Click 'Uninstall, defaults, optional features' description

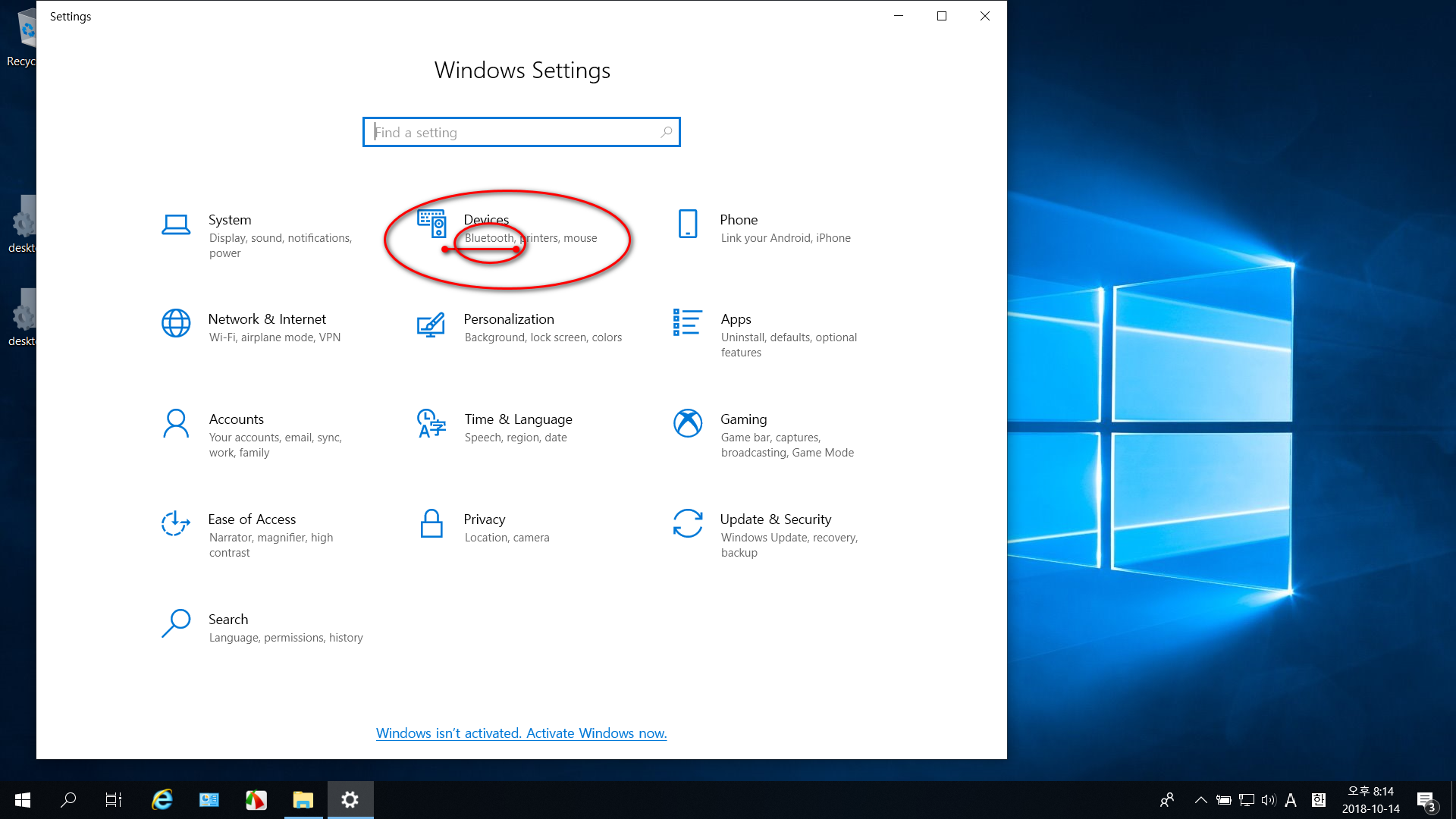pyautogui.click(x=789, y=345)
